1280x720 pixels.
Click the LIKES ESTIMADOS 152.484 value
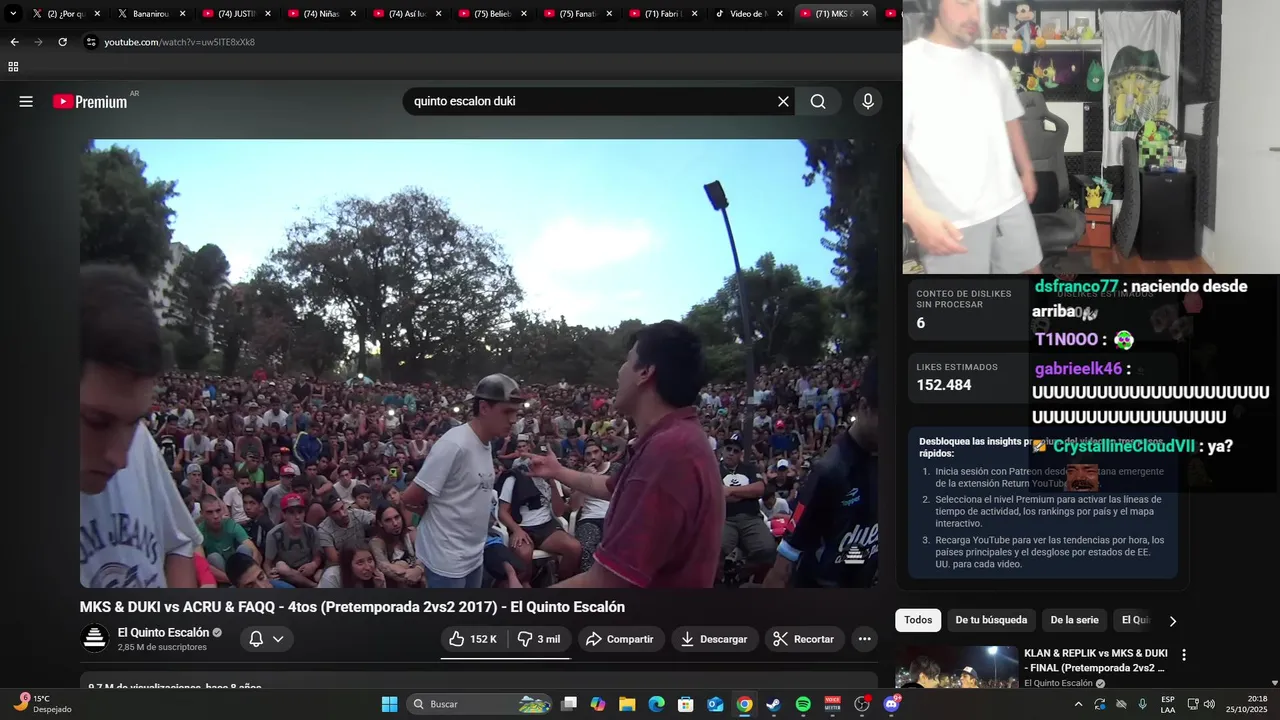point(944,385)
